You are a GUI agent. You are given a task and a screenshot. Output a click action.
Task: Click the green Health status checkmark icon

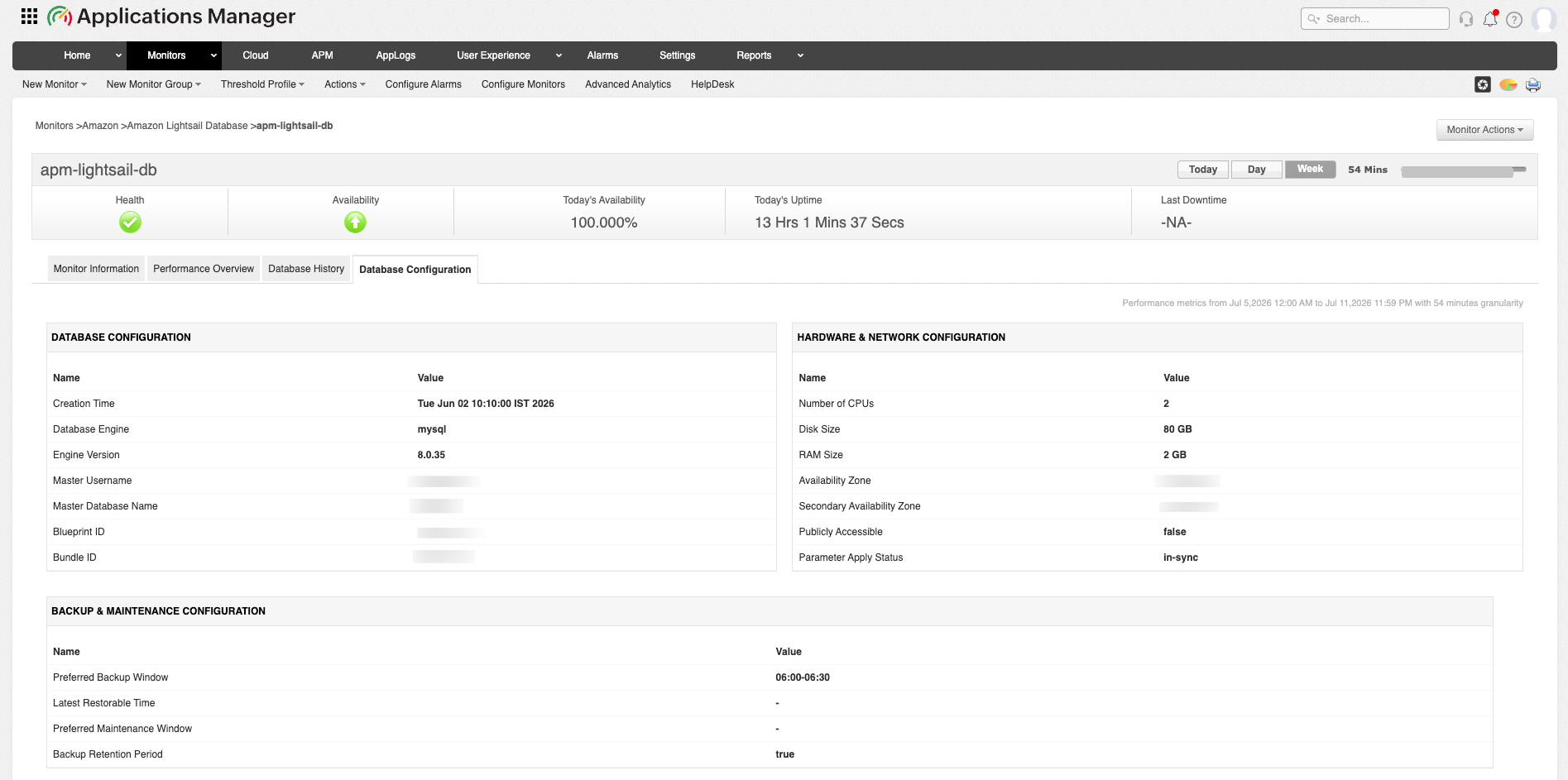click(x=130, y=222)
